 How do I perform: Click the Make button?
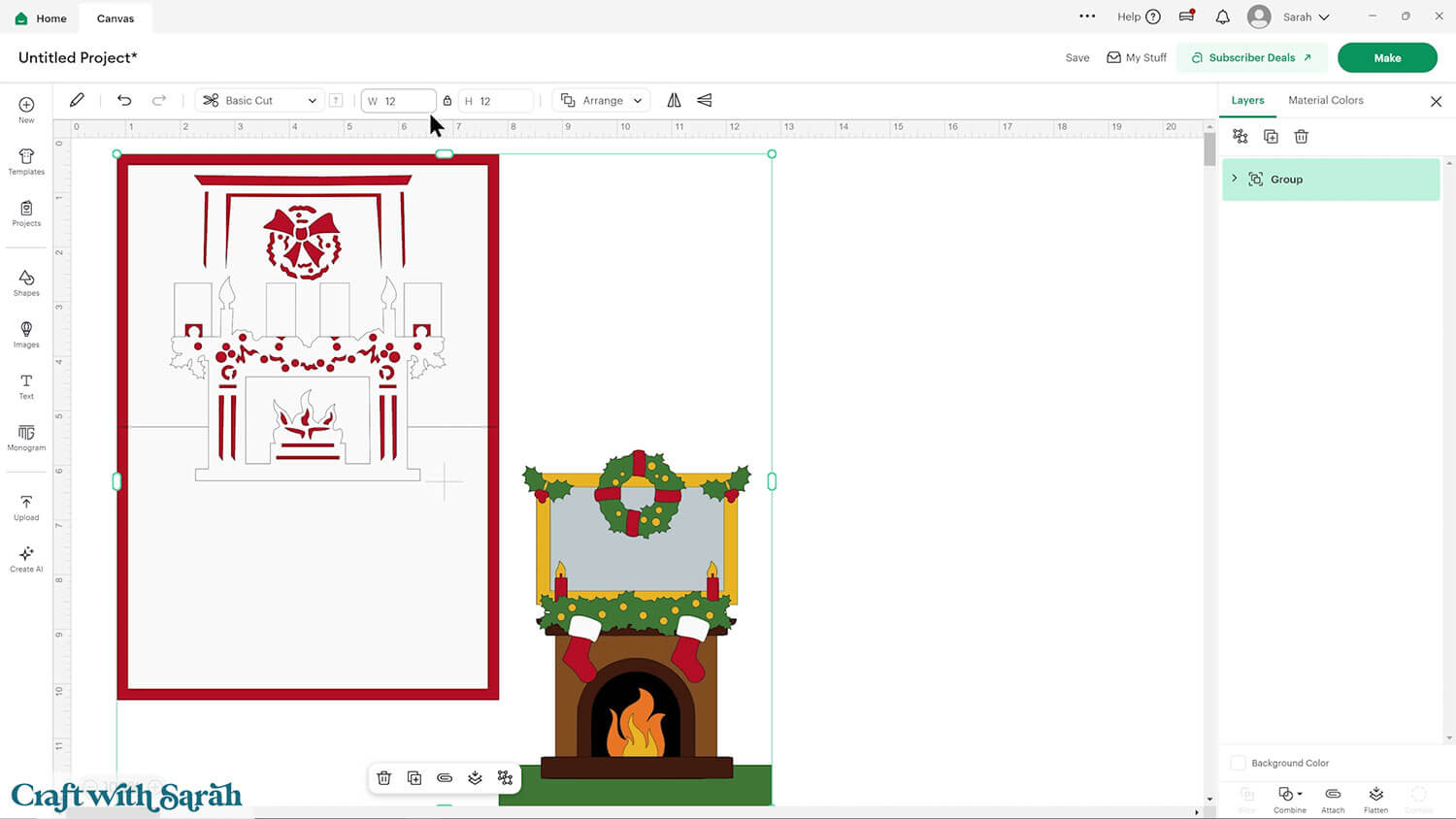coord(1387,57)
